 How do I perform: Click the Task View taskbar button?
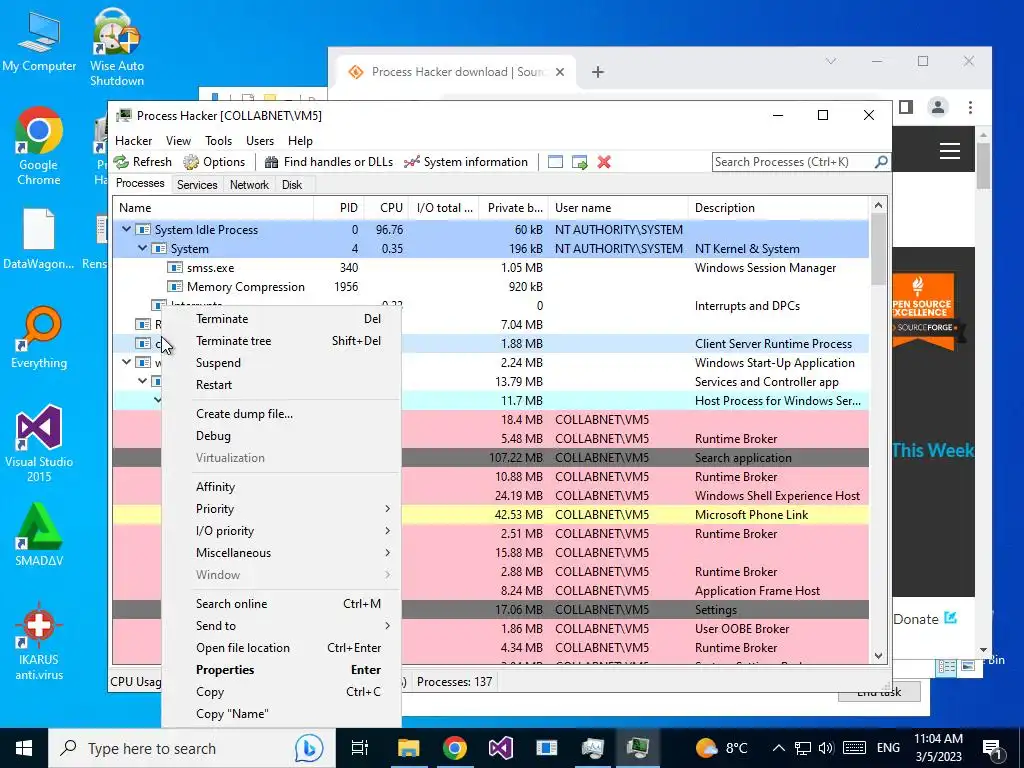[x=360, y=748]
